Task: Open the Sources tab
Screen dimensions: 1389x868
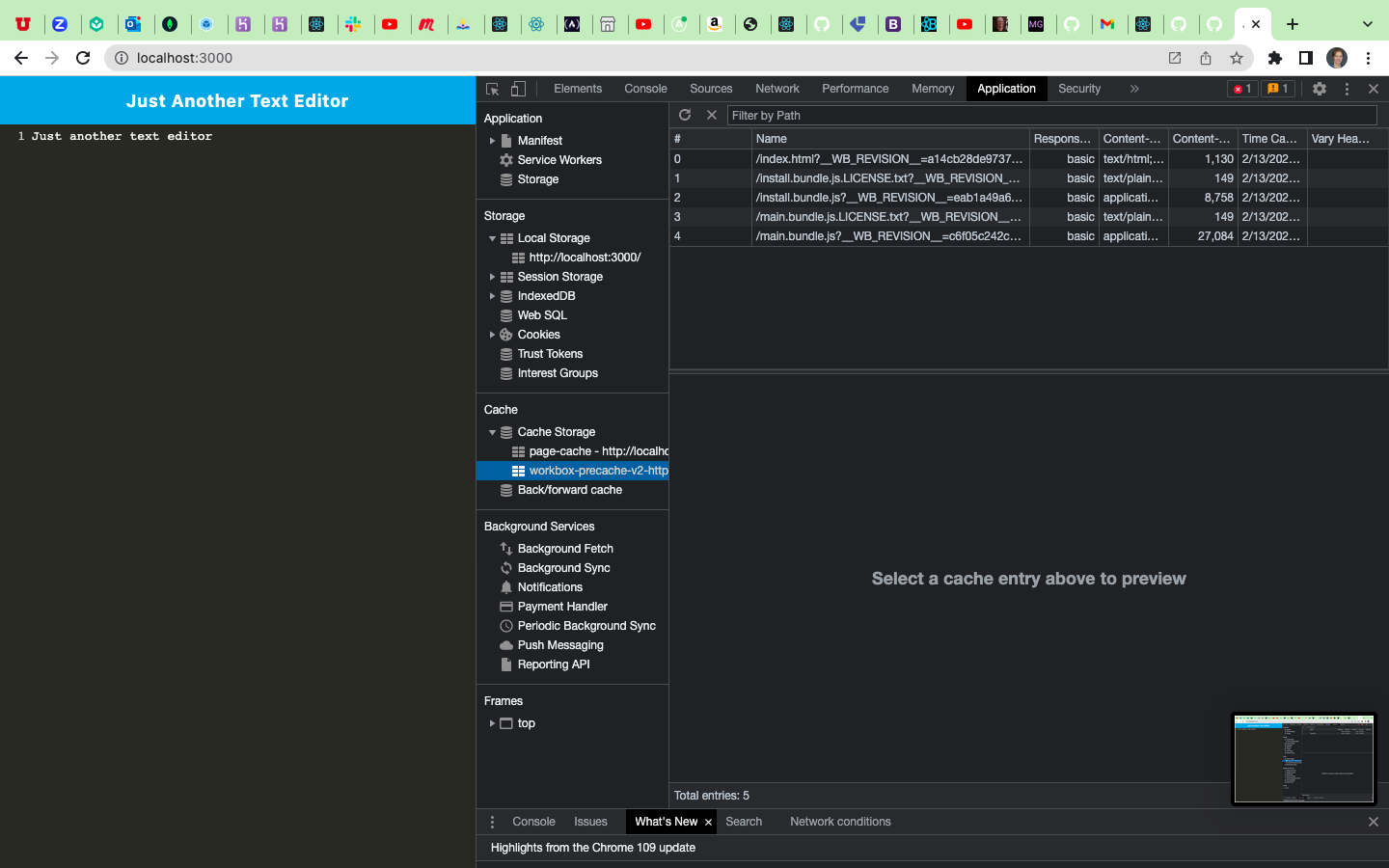Action: tap(711, 89)
